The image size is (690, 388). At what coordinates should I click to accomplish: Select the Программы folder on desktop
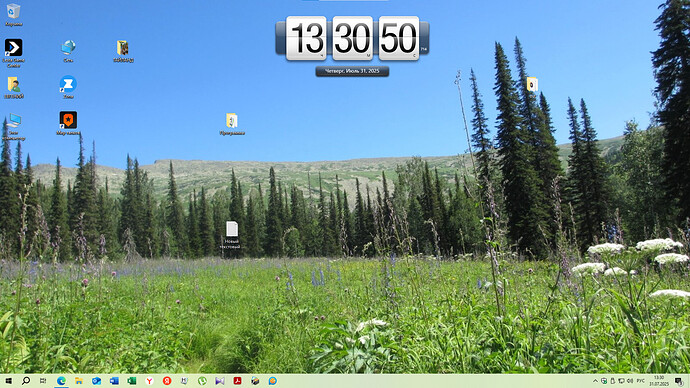click(x=232, y=124)
